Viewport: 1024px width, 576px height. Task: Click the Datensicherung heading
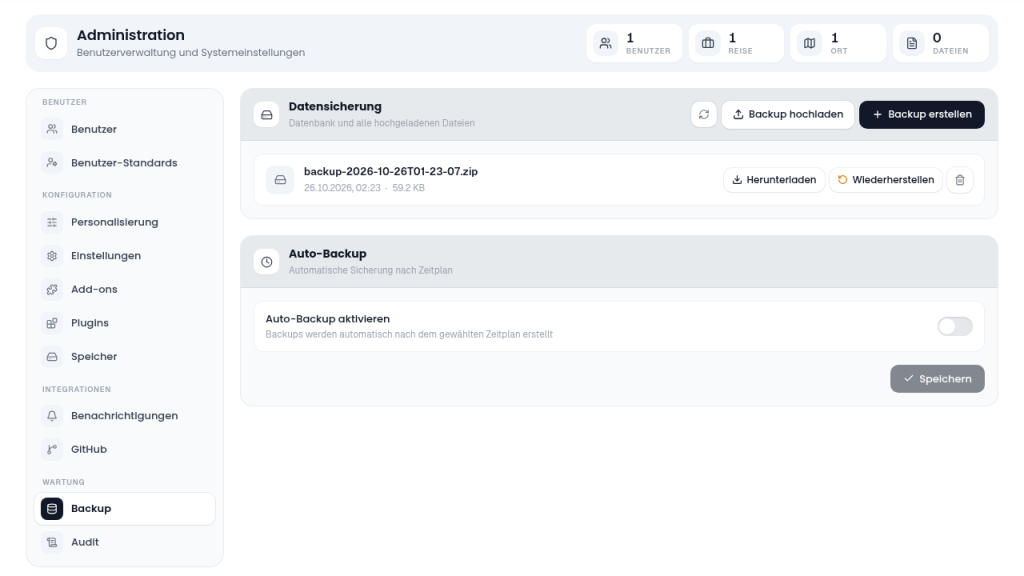point(335,106)
